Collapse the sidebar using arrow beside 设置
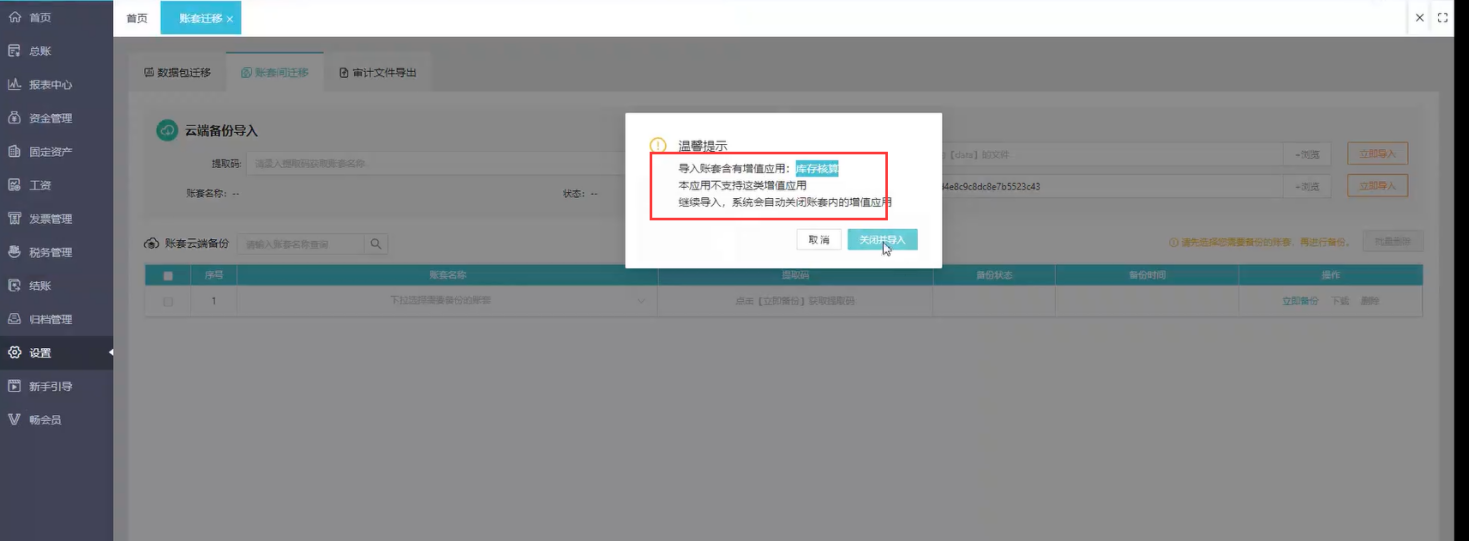 click(x=110, y=353)
